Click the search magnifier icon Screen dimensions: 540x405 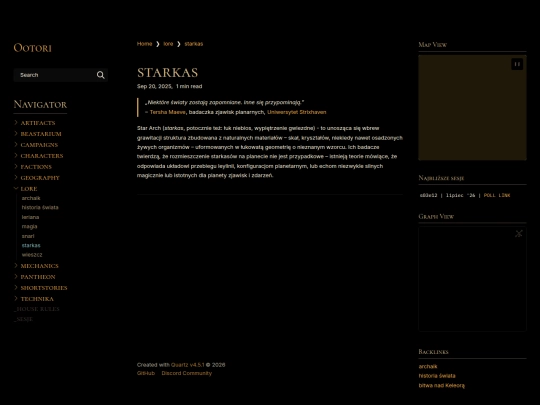pos(101,75)
